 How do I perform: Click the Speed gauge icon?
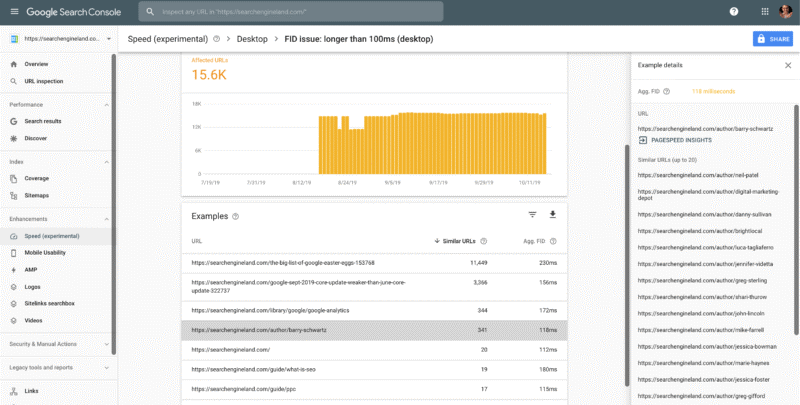tap(14, 236)
